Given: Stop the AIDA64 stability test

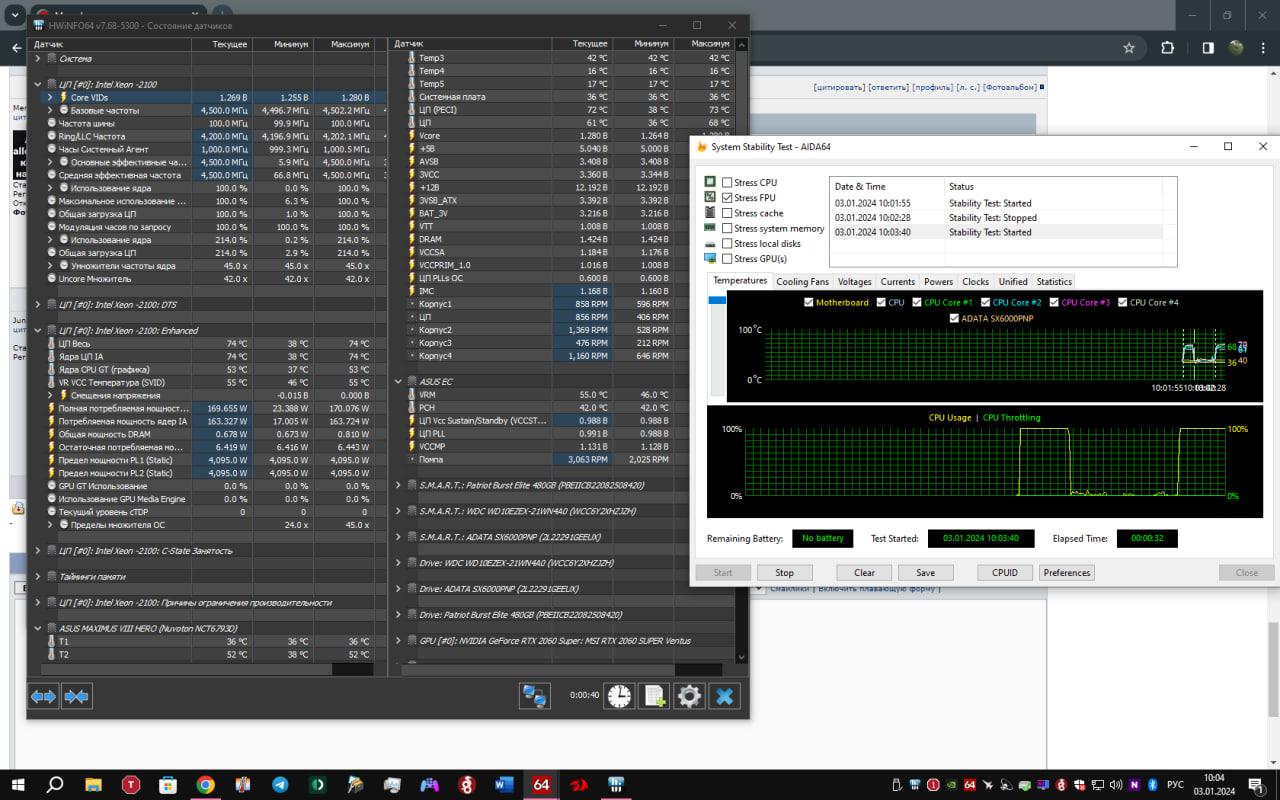Looking at the screenshot, I should (785, 573).
